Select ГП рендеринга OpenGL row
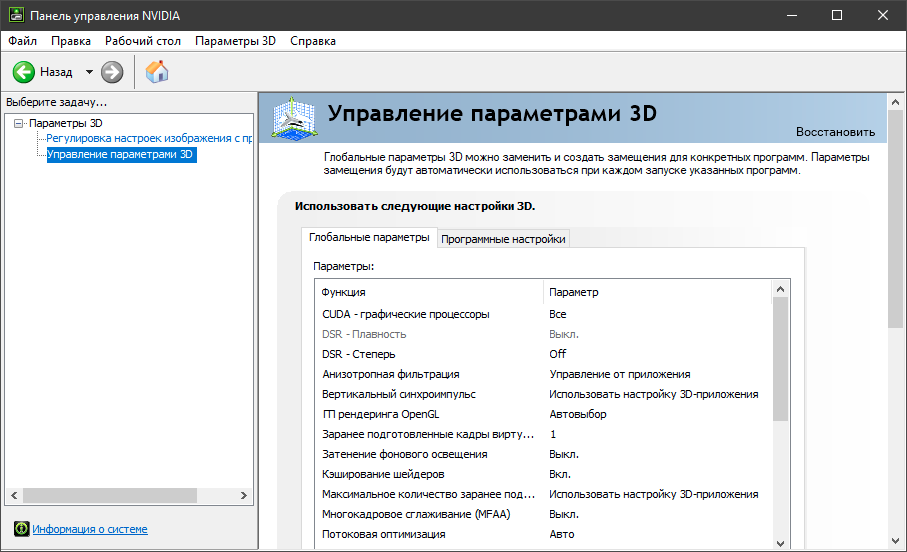 click(x=543, y=414)
